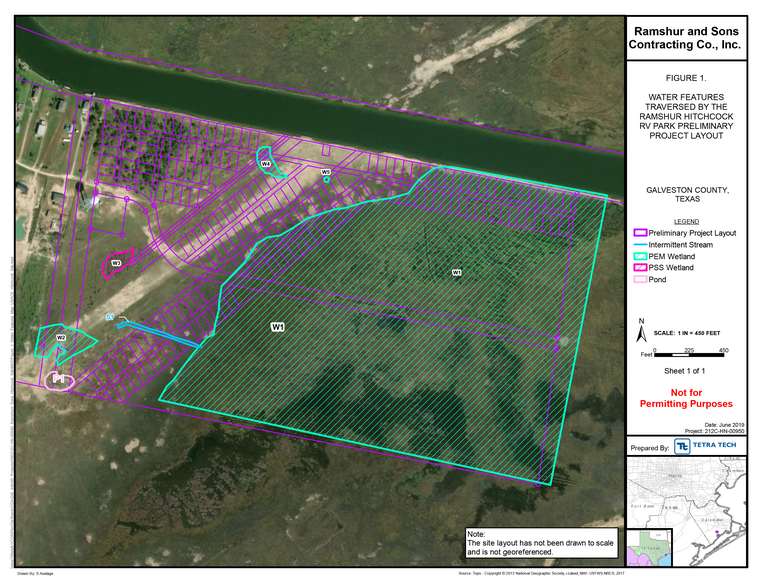Click the PEM Wetland legend swatch
This screenshot has height=588, width=761.
(x=640, y=257)
